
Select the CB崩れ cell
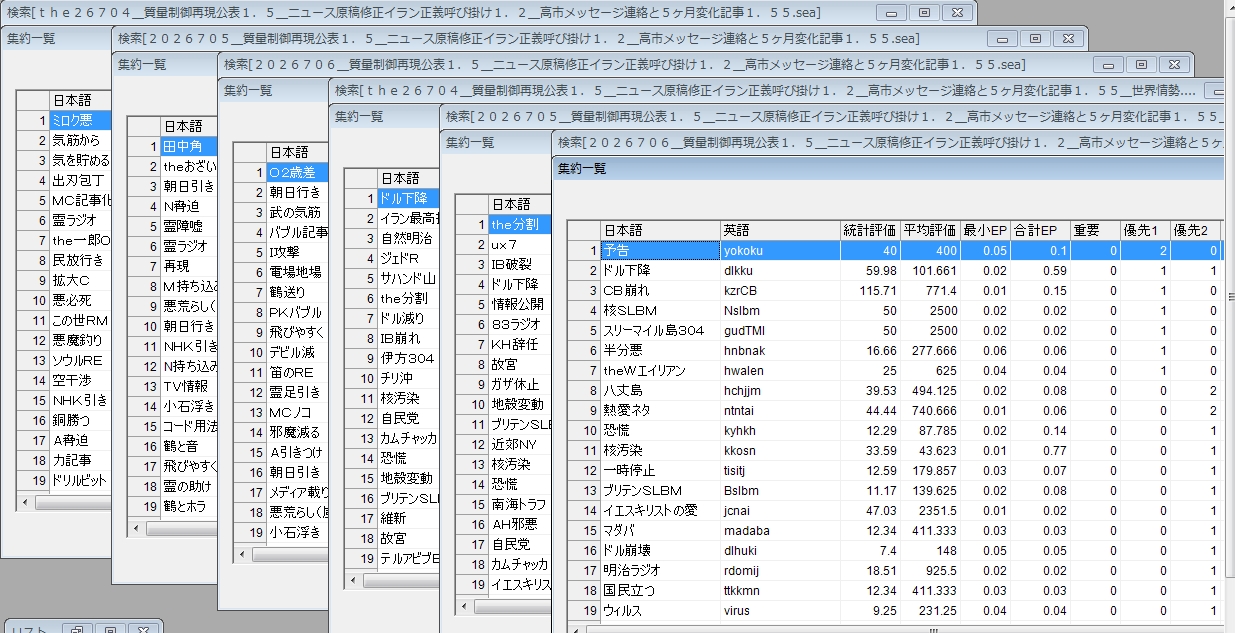click(659, 290)
